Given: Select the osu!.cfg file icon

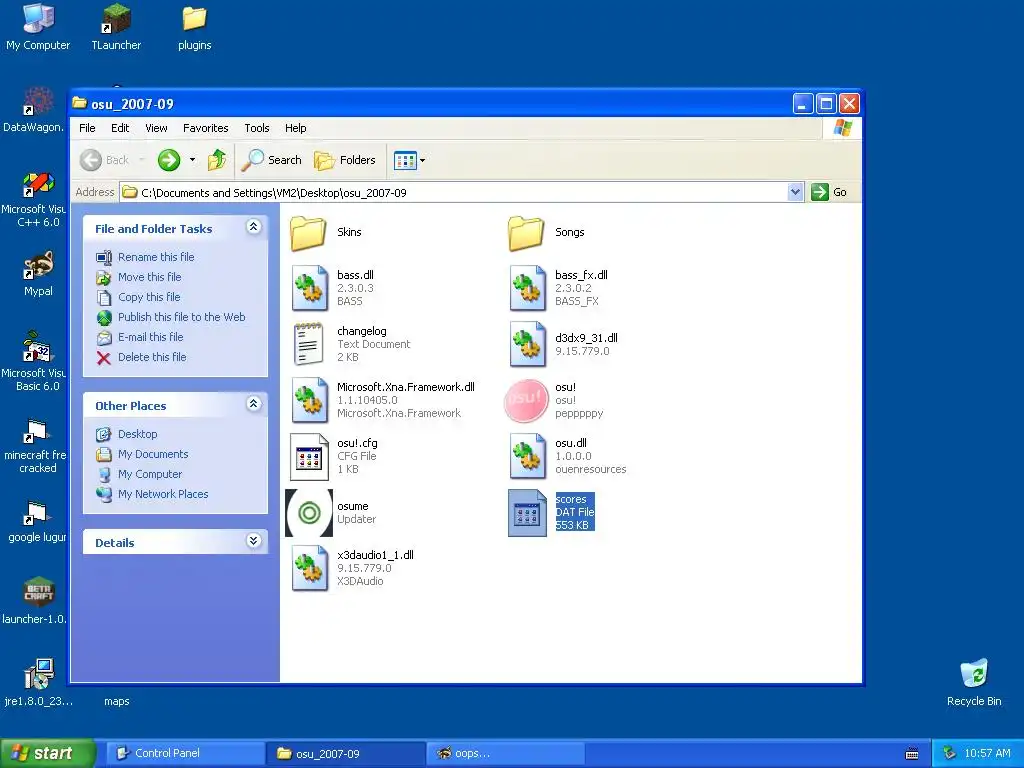Looking at the screenshot, I should click(x=309, y=456).
